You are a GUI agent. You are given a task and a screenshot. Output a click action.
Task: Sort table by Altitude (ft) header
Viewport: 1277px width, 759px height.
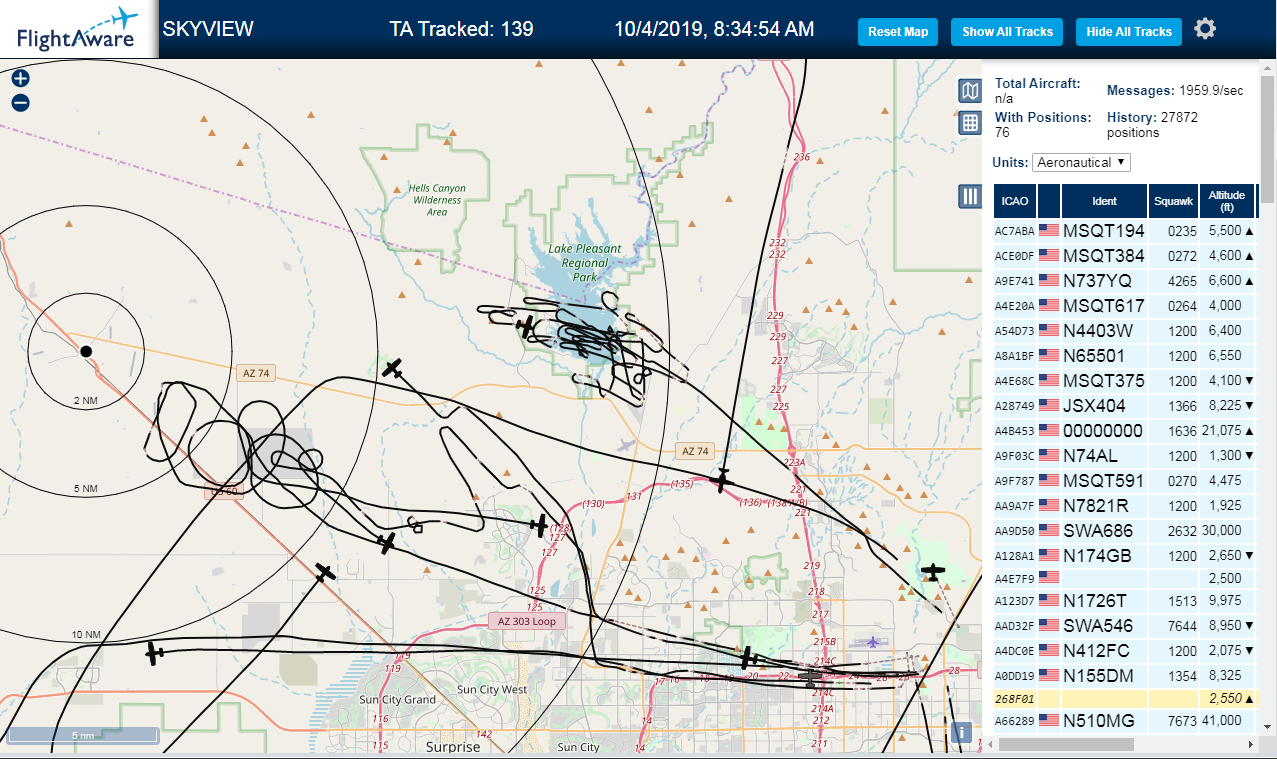coord(1227,201)
